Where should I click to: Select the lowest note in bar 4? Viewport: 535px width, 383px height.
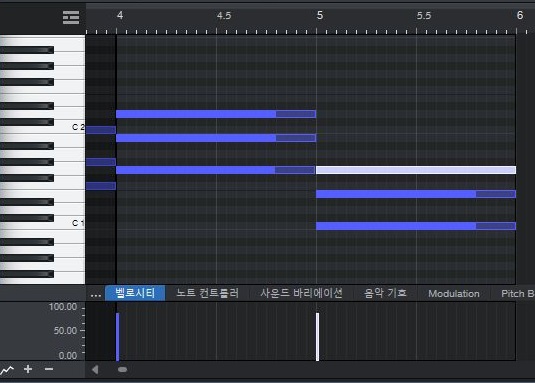point(215,170)
